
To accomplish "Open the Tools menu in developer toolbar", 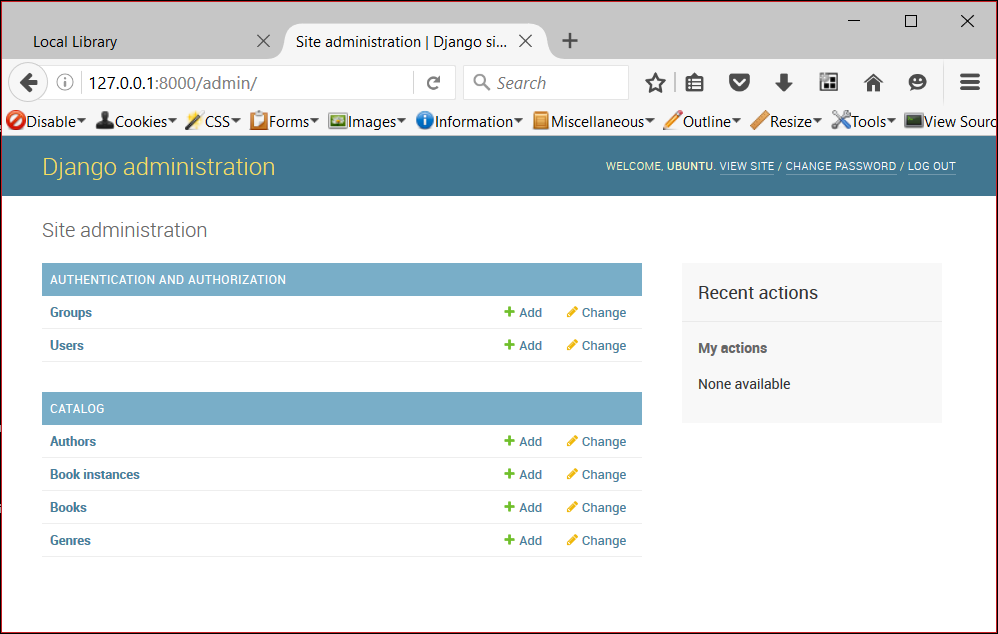I will point(862,120).
